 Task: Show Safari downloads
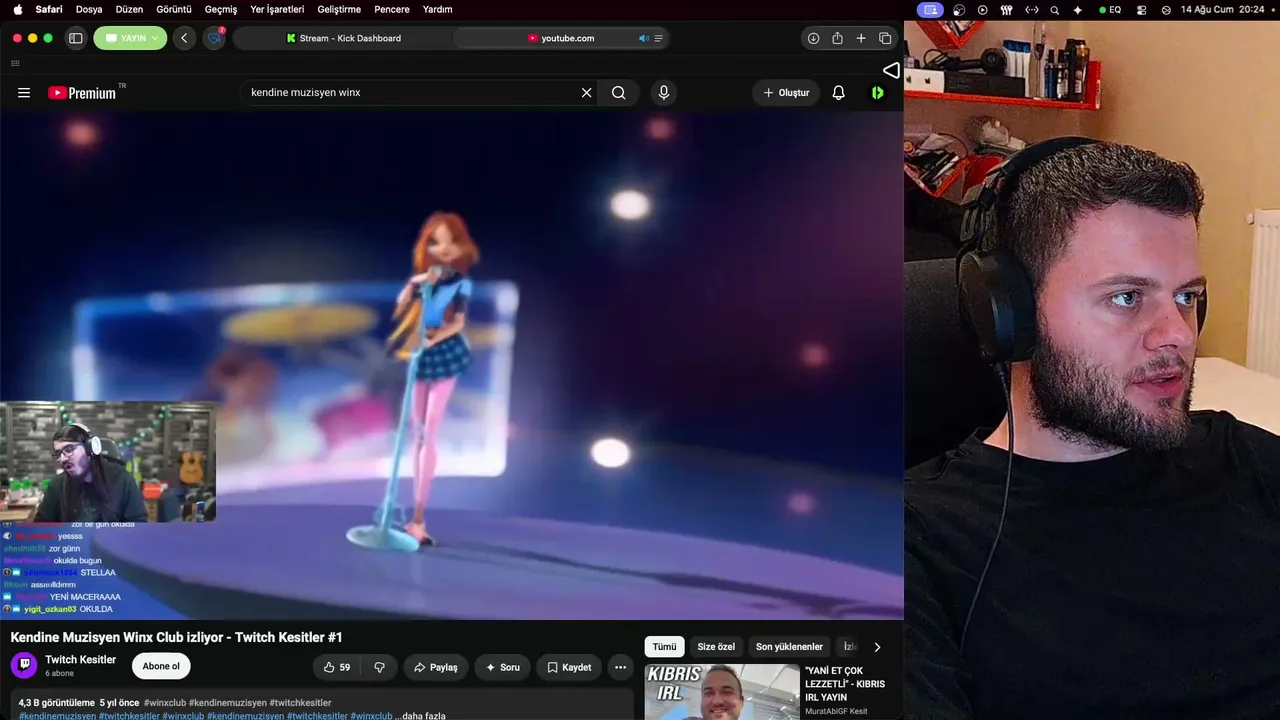click(813, 38)
